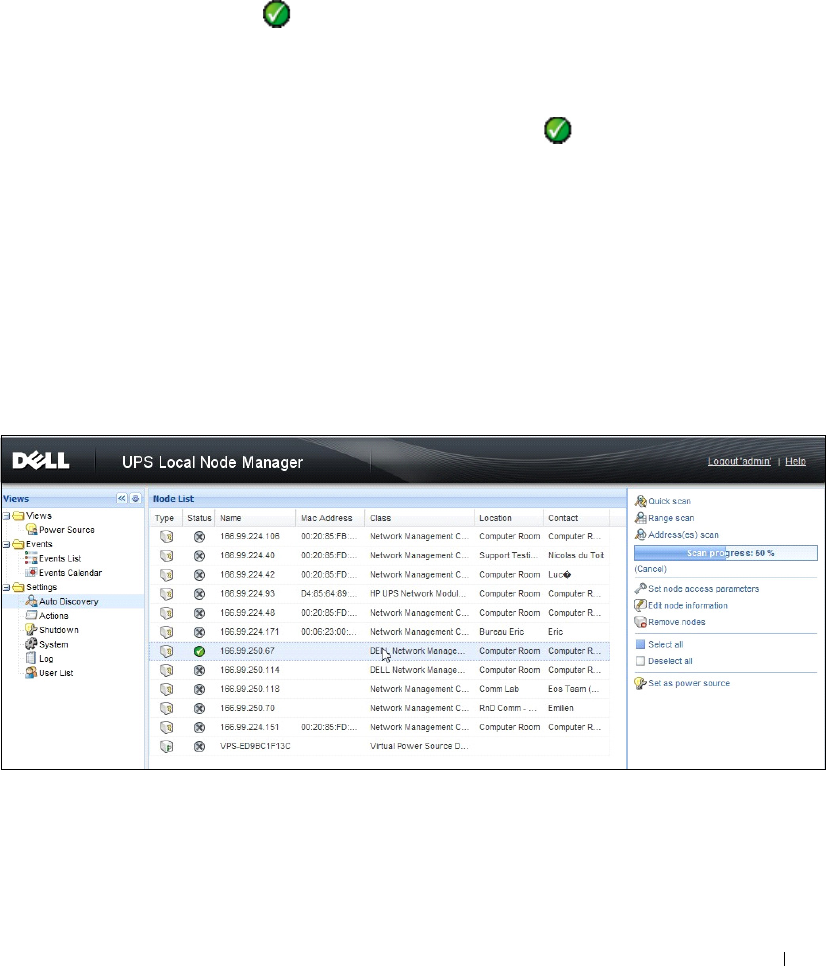The height and width of the screenshot is (966, 826).
Task: Click type icon of VPS-ED9BC1F13C row
Action: (x=166, y=747)
